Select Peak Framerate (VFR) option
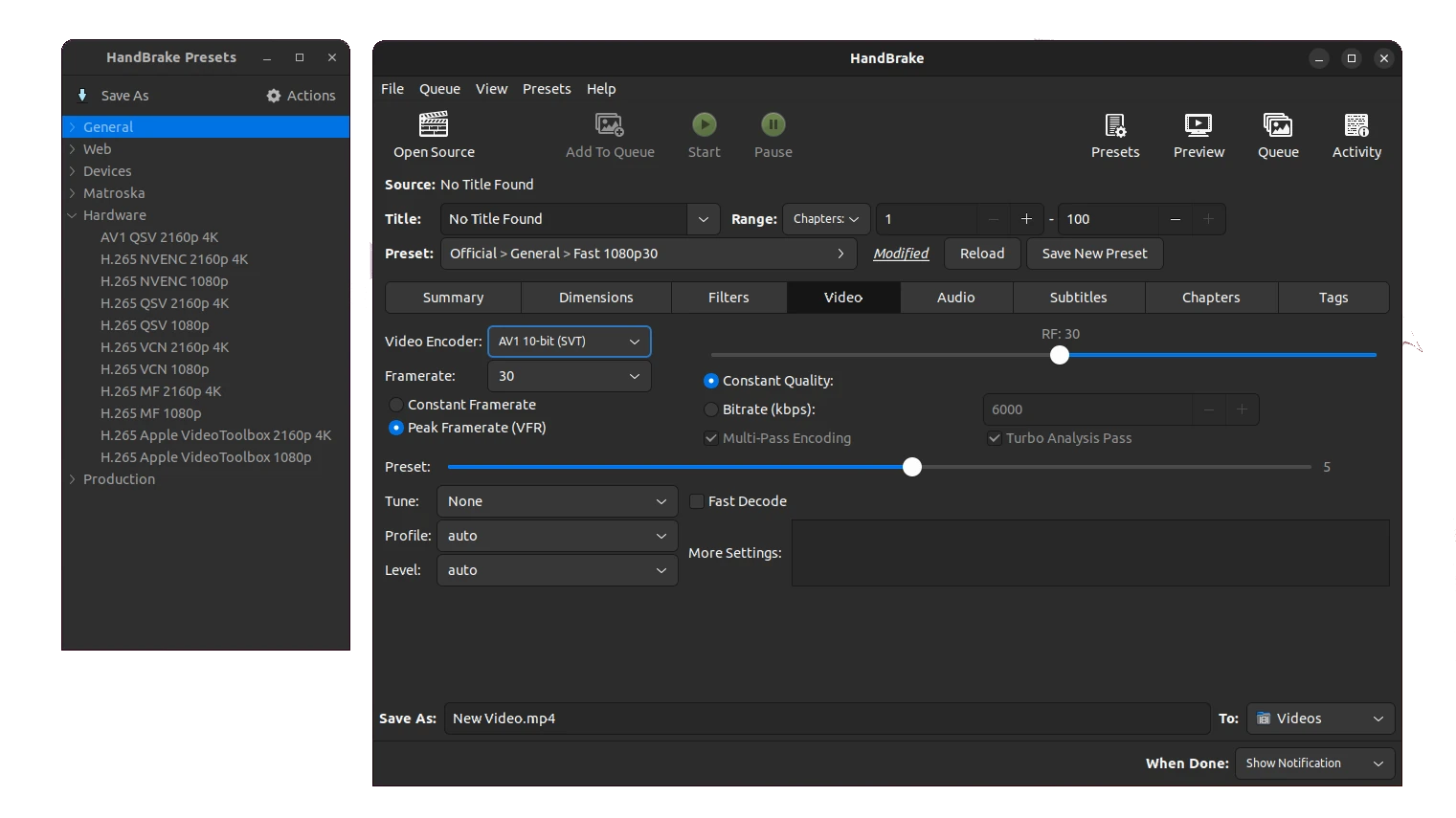The width and height of the screenshot is (1456, 818). (395, 428)
